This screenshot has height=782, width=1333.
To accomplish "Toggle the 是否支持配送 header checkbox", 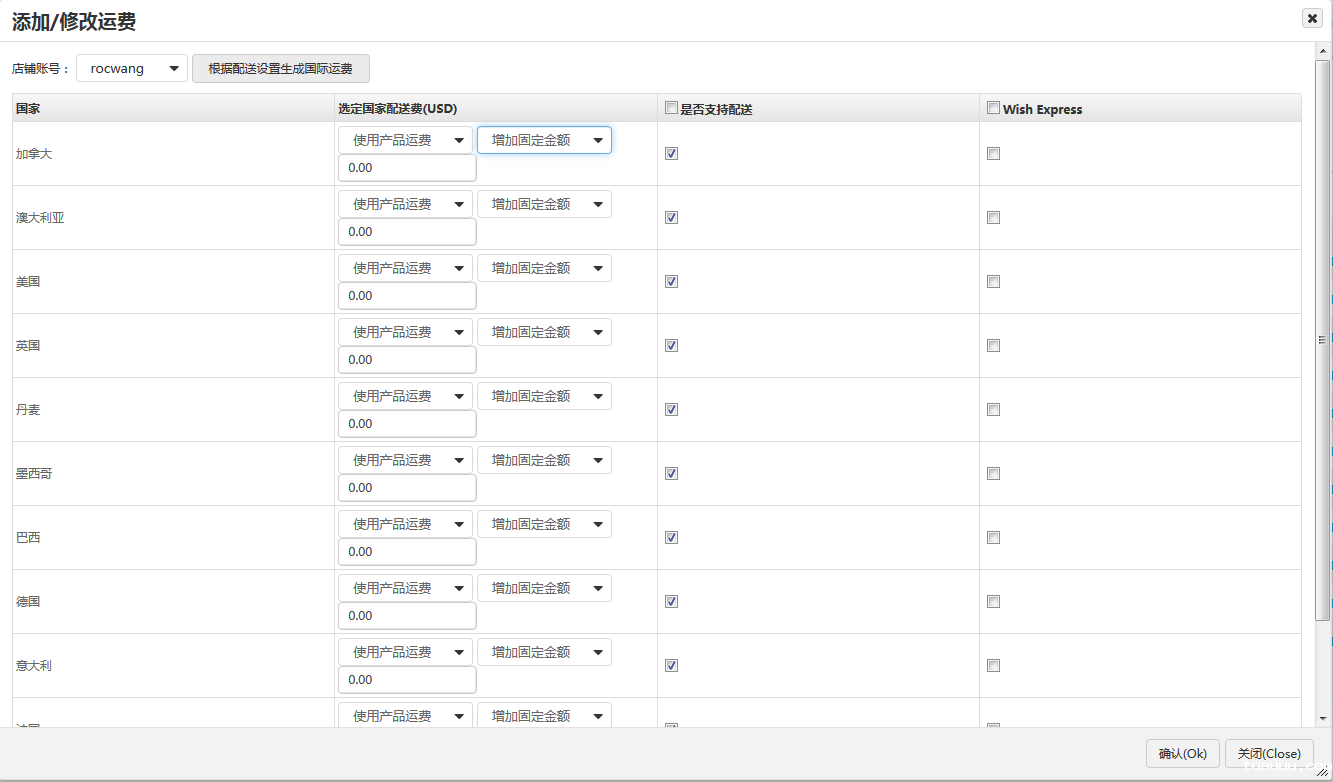I will pos(672,108).
